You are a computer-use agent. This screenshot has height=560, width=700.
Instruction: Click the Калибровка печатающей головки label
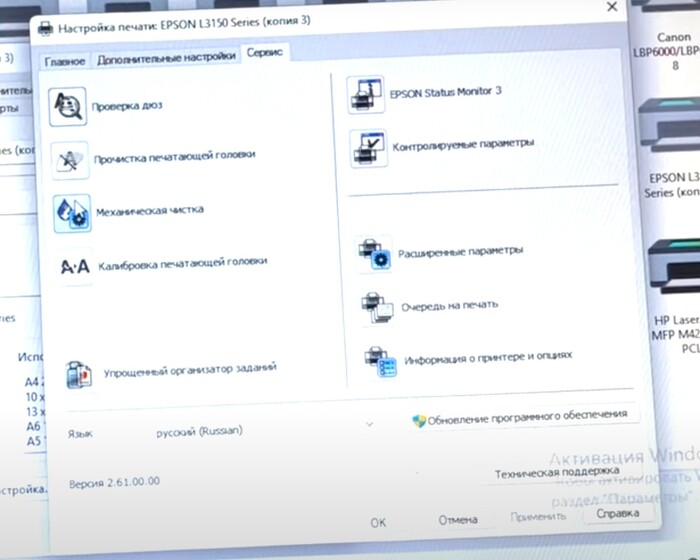tap(183, 263)
